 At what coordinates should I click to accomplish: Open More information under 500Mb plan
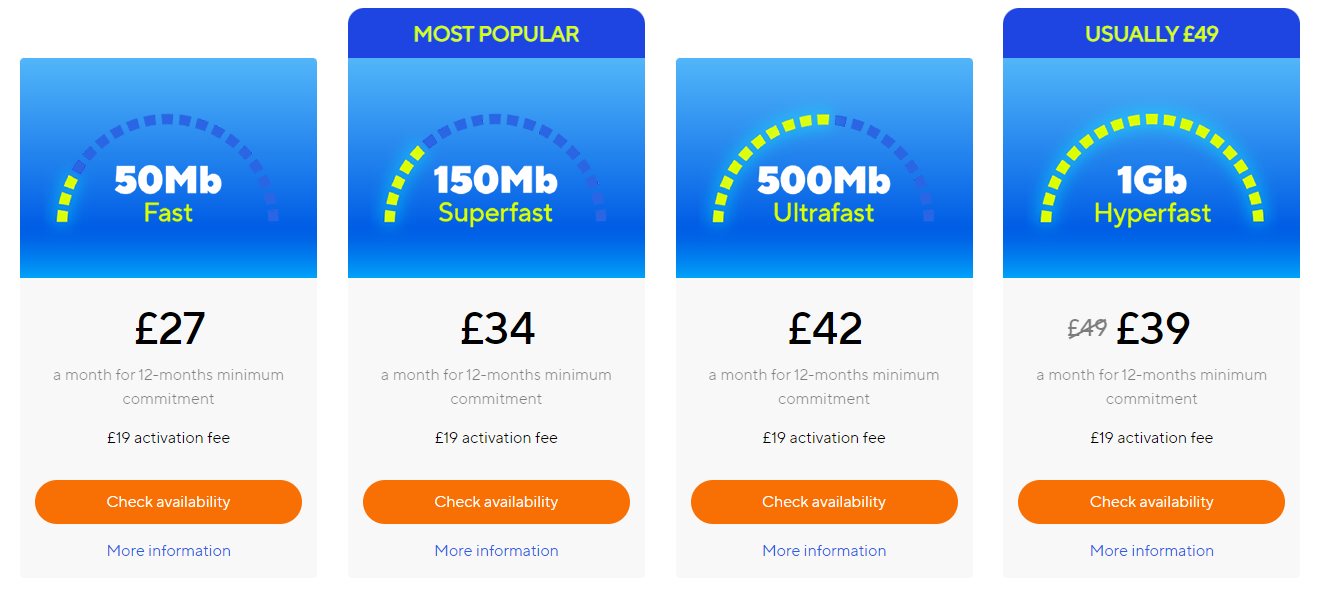pyautogui.click(x=824, y=551)
